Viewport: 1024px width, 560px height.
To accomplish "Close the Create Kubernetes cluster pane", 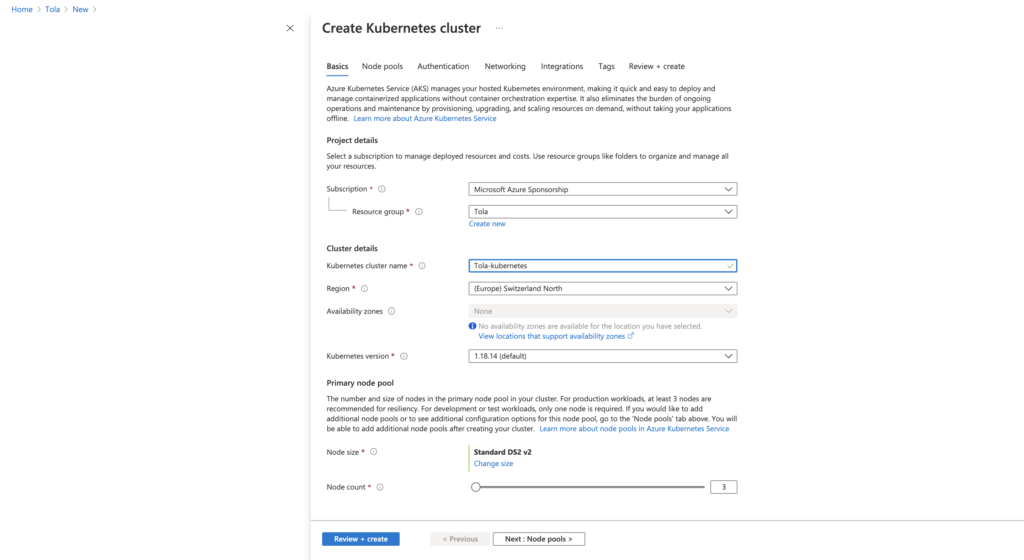I will click(x=290, y=28).
